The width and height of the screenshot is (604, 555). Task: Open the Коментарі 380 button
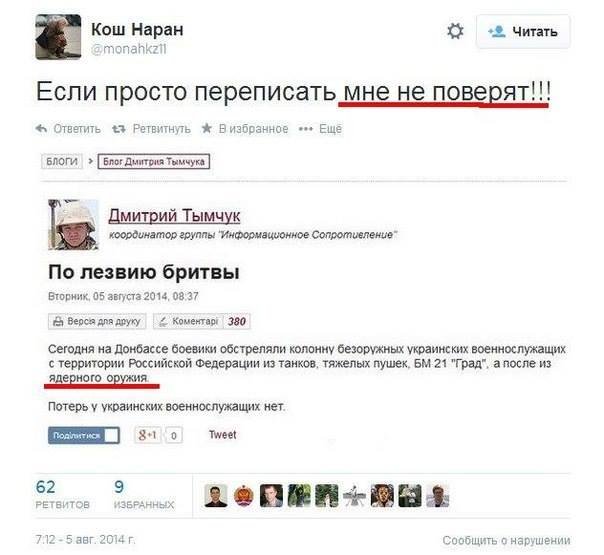tap(201, 321)
